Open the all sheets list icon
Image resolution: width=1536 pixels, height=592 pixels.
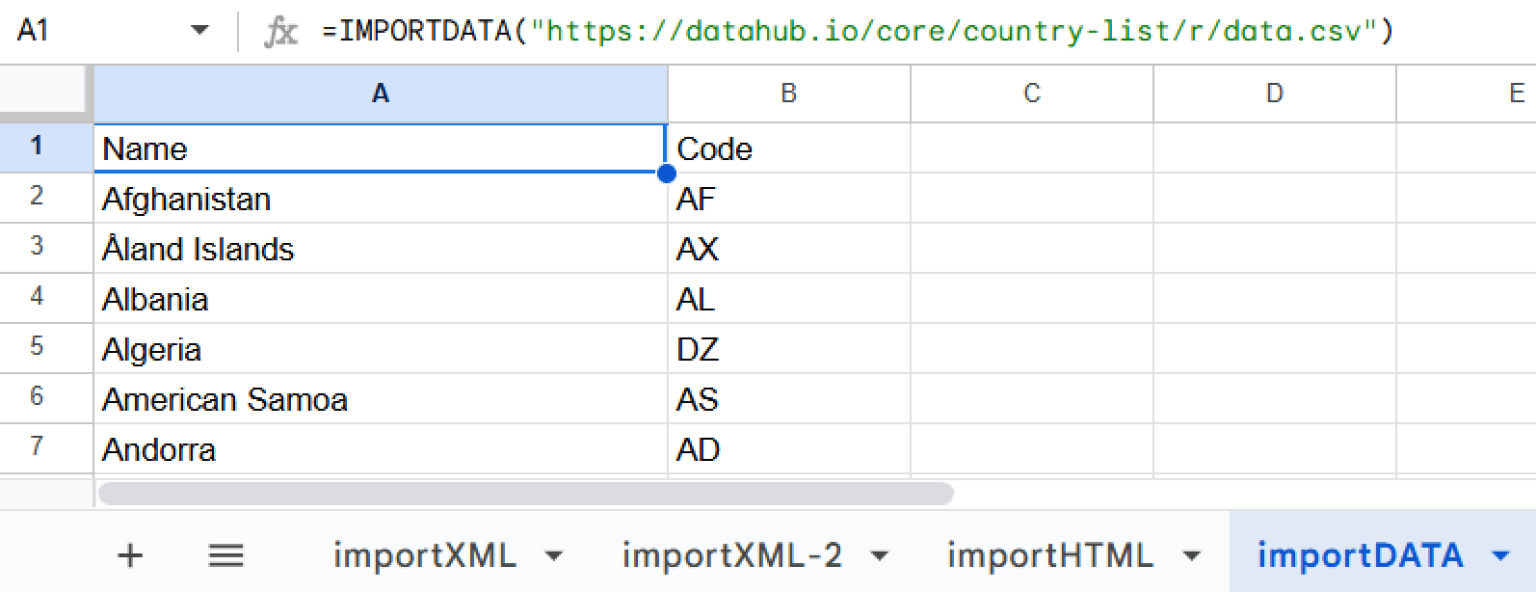pos(226,555)
